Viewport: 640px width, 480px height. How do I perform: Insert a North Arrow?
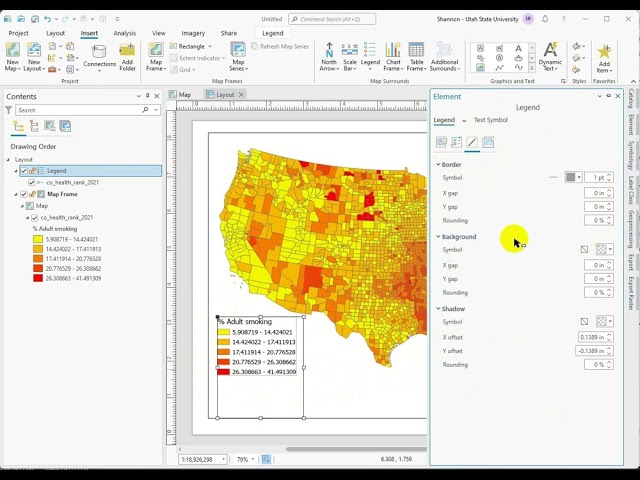tap(329, 56)
